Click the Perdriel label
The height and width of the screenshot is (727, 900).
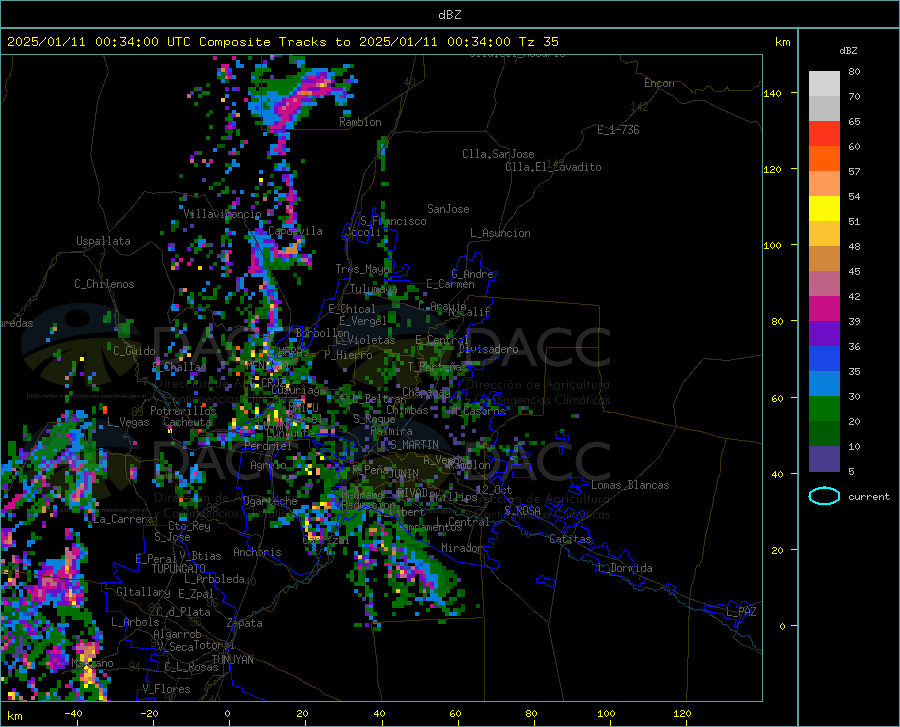pyautogui.click(x=268, y=445)
